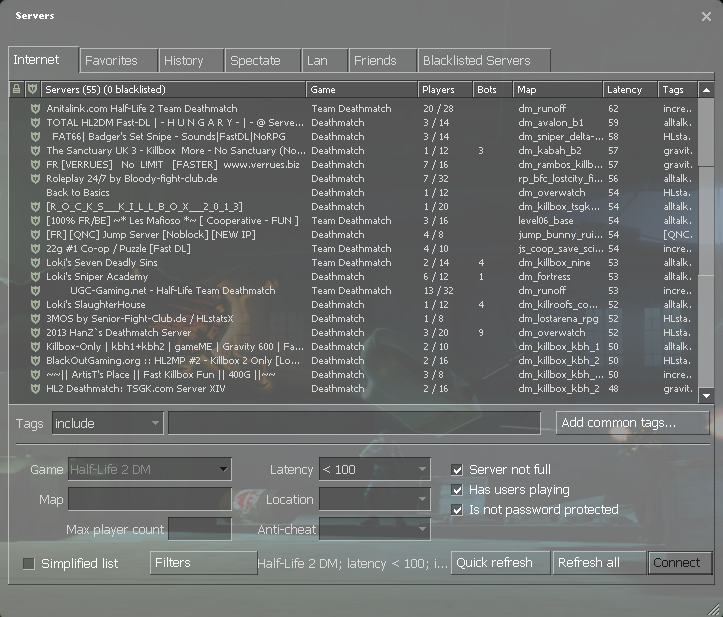Screen dimensions: 723x617
Task: Sort by password lock icon column
Action: click(16, 90)
